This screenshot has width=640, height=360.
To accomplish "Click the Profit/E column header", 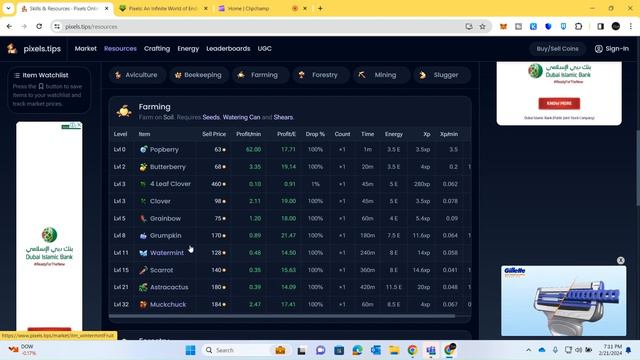I will point(286,134).
